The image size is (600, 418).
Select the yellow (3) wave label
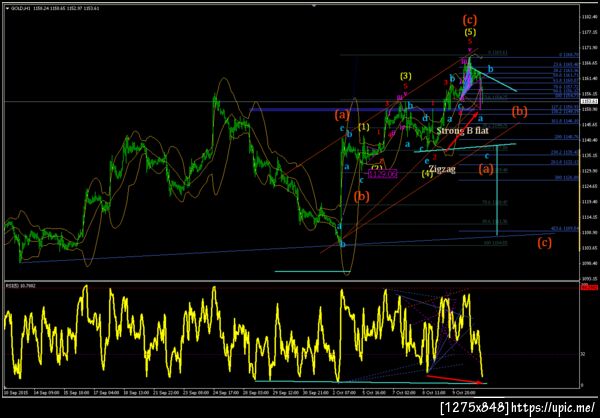[406, 76]
